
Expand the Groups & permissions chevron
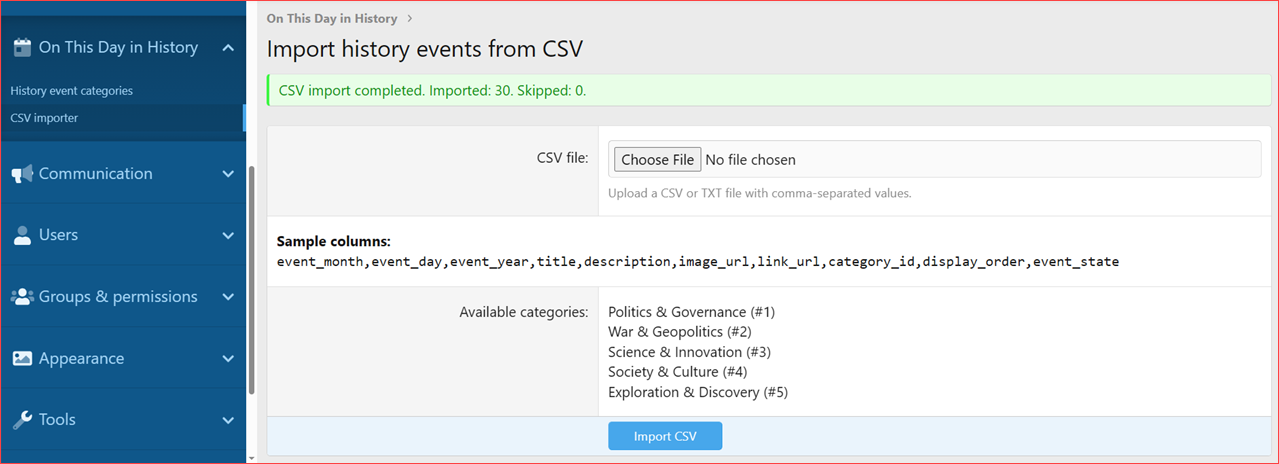click(x=228, y=297)
